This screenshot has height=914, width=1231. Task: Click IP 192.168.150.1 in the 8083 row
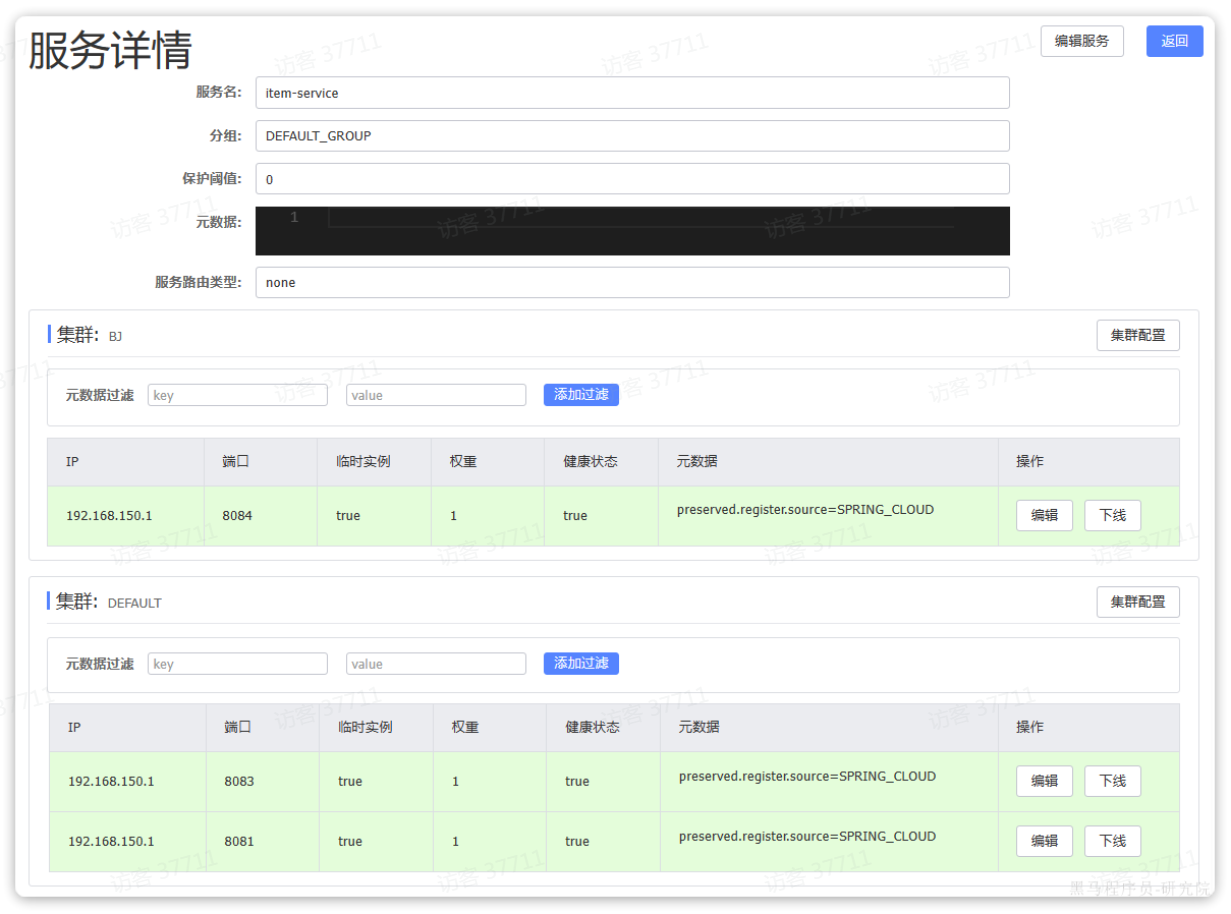111,781
